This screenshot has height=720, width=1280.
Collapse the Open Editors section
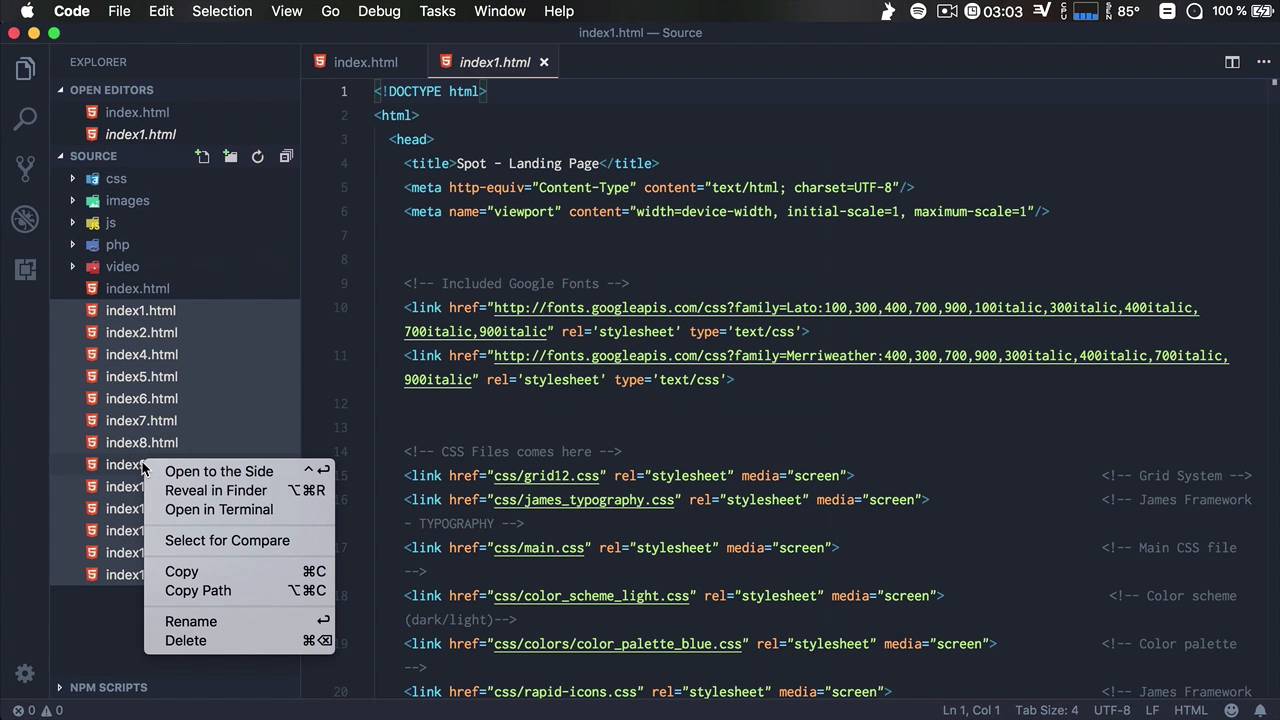[111, 90]
